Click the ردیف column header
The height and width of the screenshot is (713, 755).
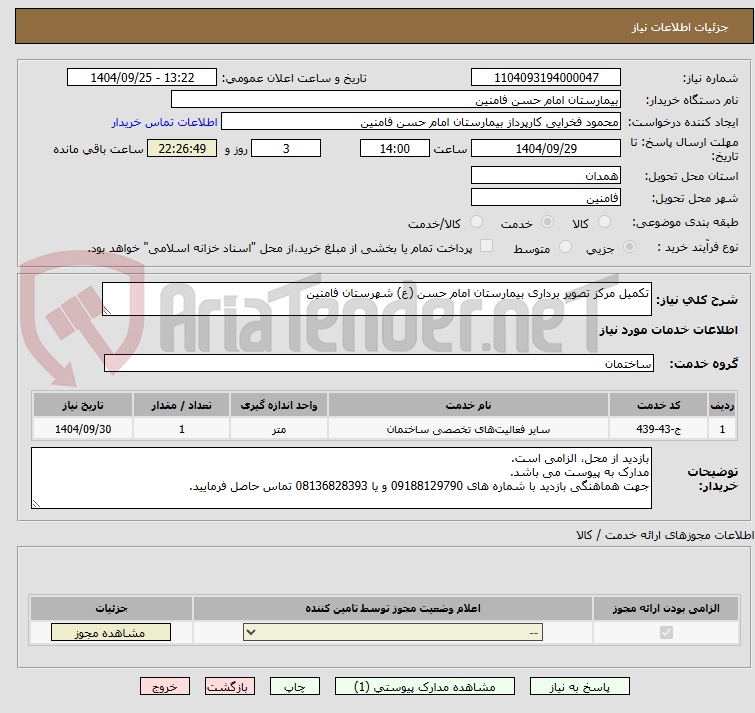click(722, 405)
